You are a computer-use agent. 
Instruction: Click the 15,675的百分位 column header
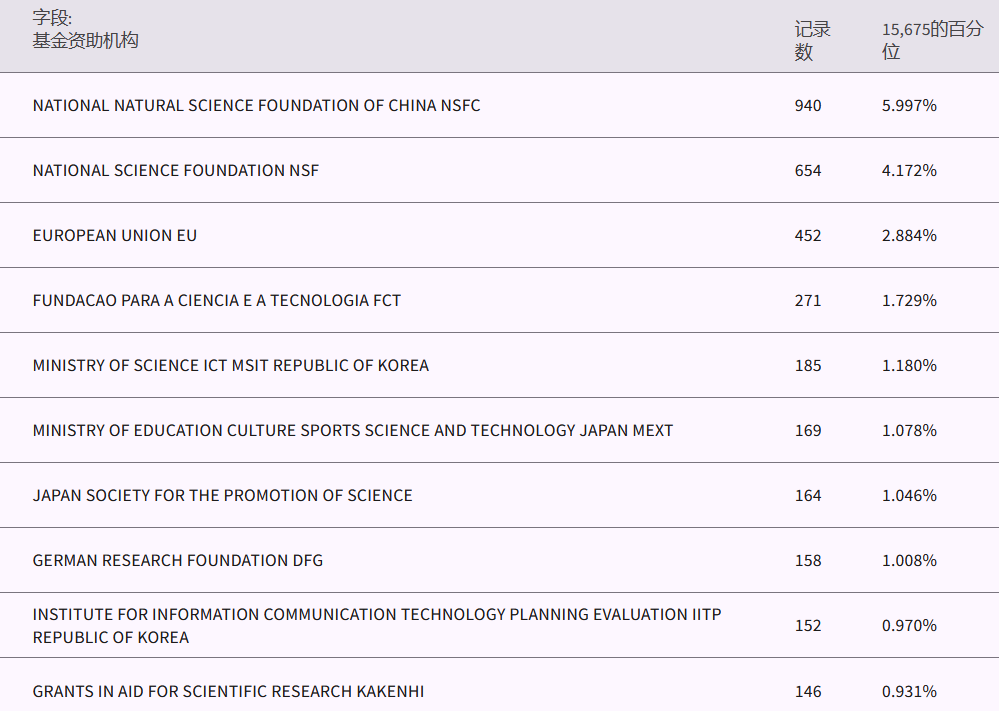(x=932, y=41)
